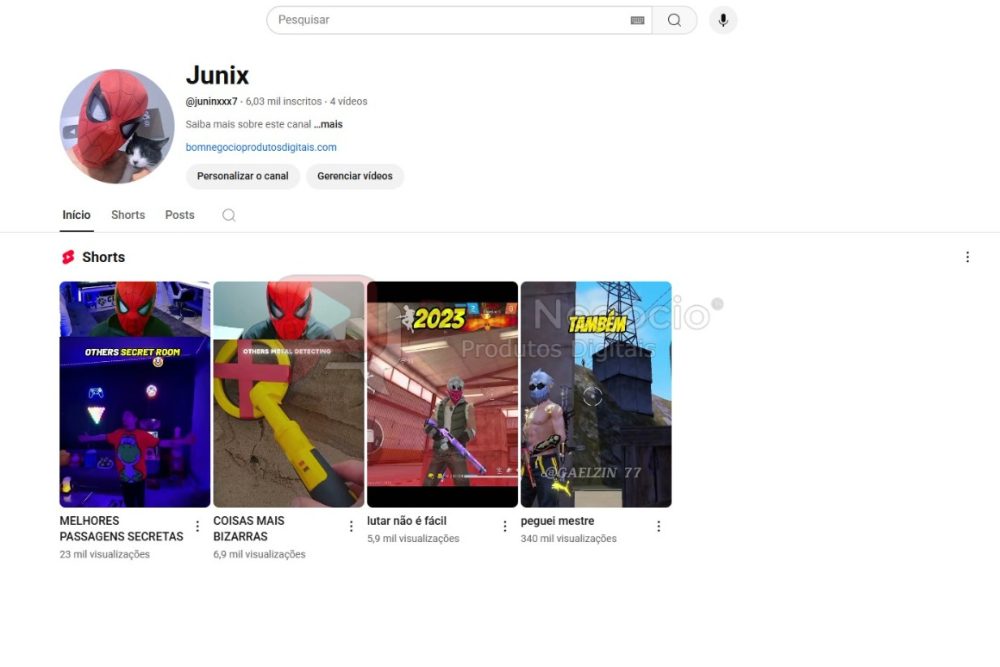
Task: Click the Shorts section heading
Action: click(103, 257)
